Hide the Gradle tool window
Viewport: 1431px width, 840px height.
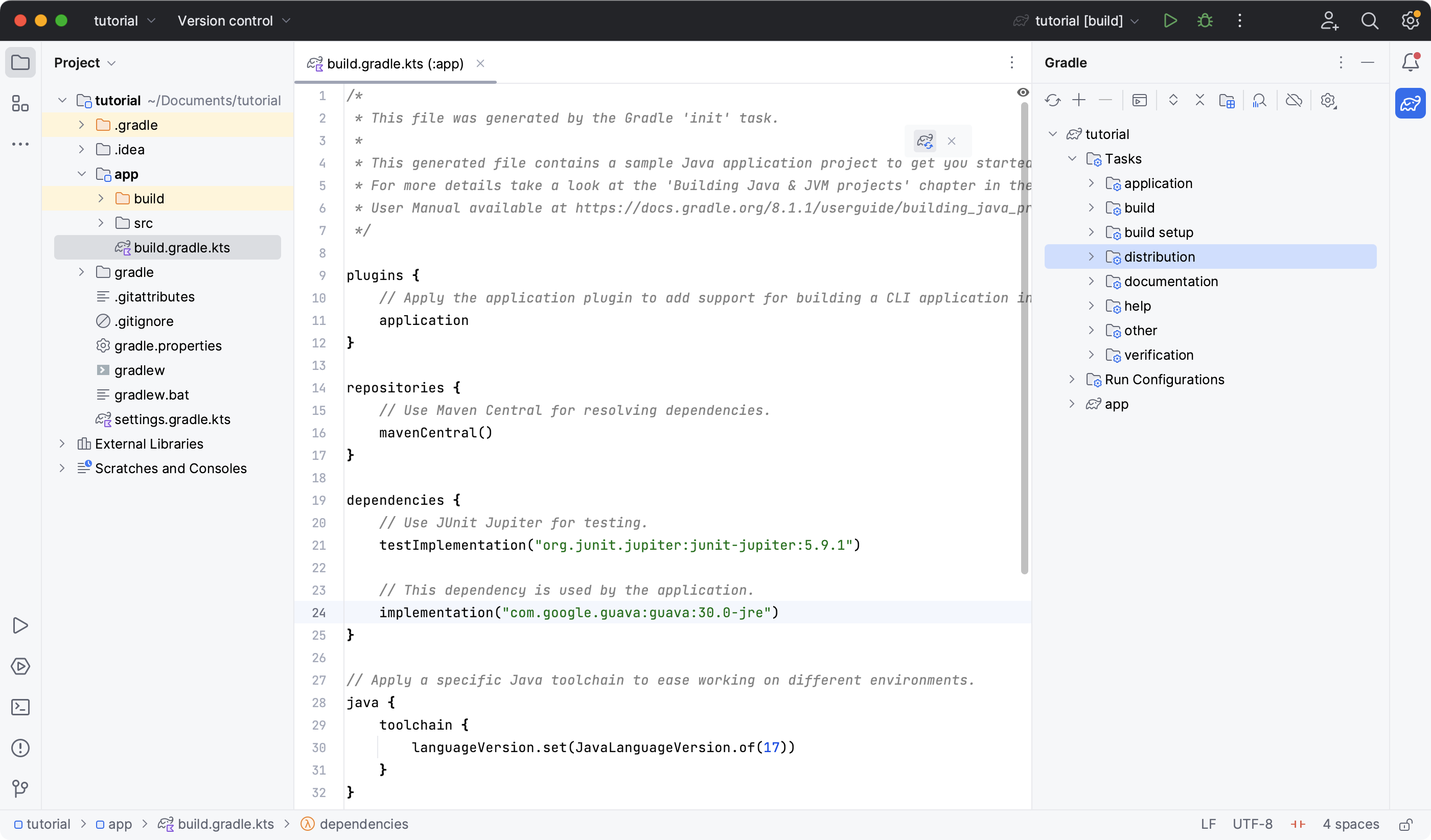click(1368, 62)
